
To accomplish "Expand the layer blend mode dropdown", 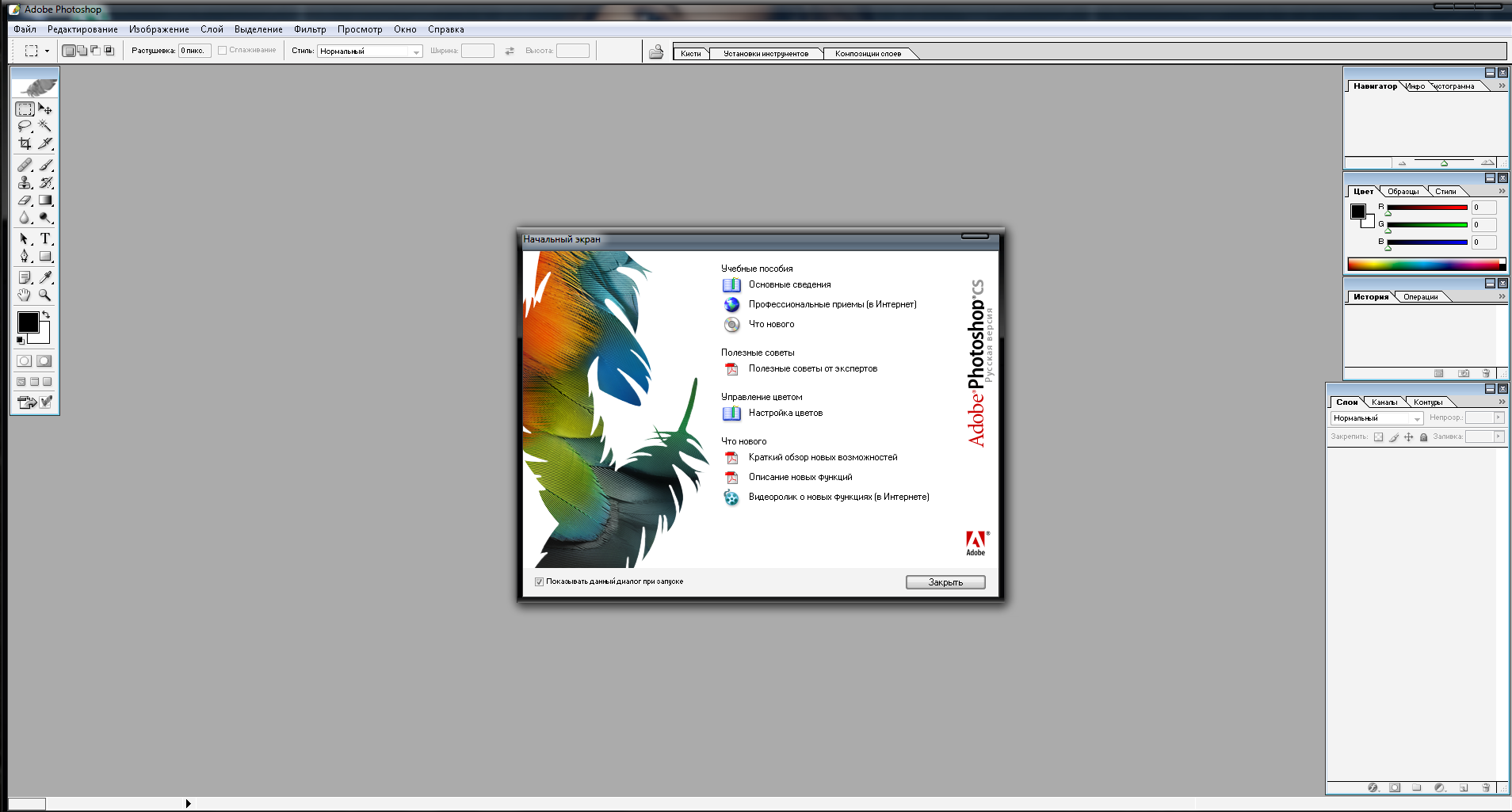I will coord(1376,418).
